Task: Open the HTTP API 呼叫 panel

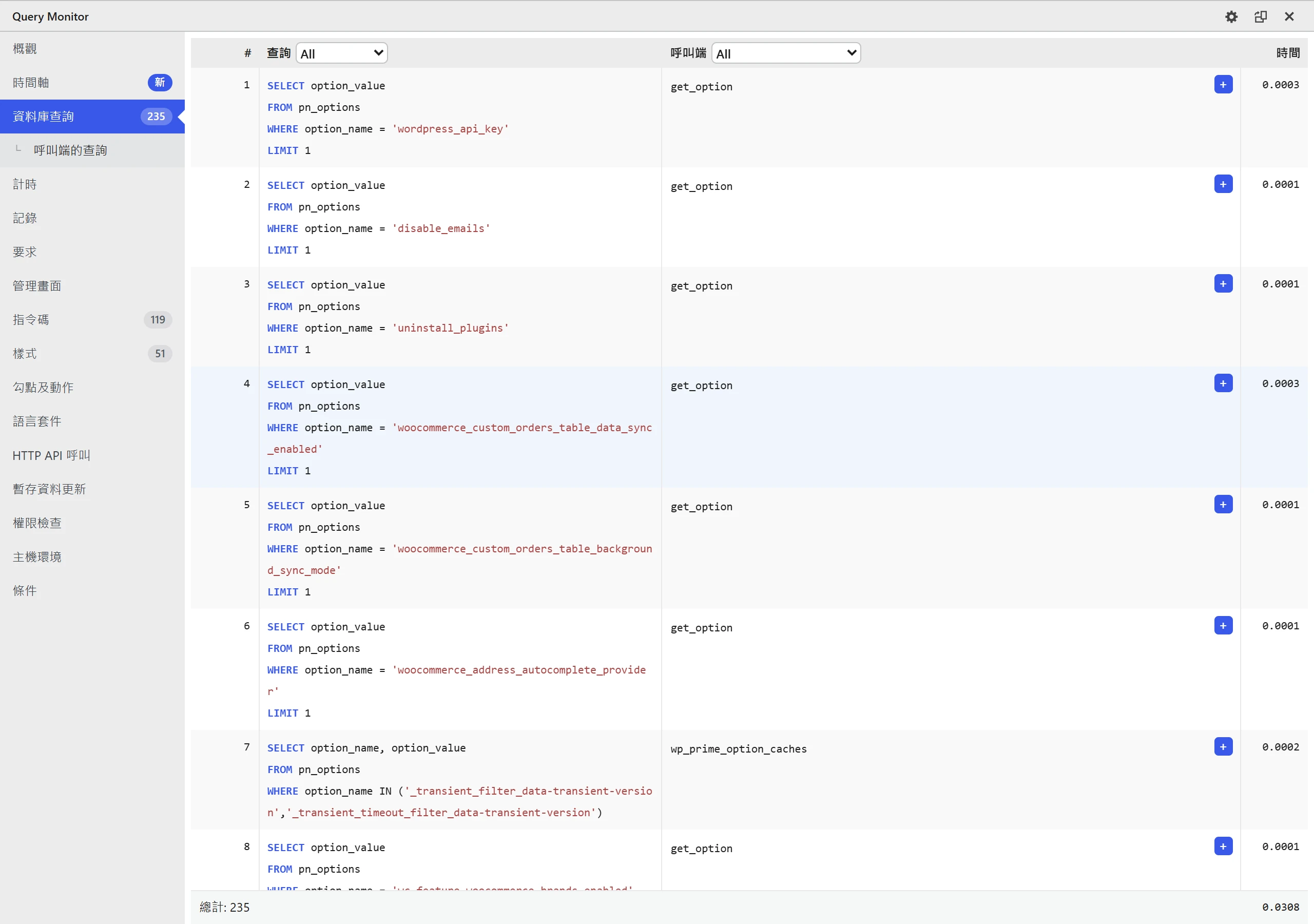Action: tap(92, 455)
